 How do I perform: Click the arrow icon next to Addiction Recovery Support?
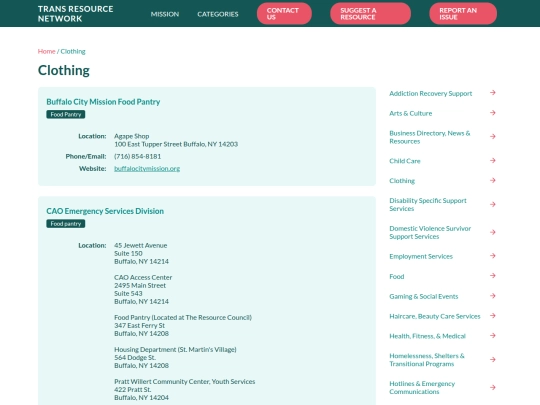click(493, 93)
